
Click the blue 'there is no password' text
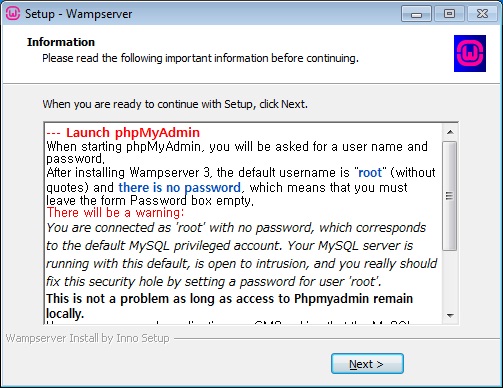179,187
